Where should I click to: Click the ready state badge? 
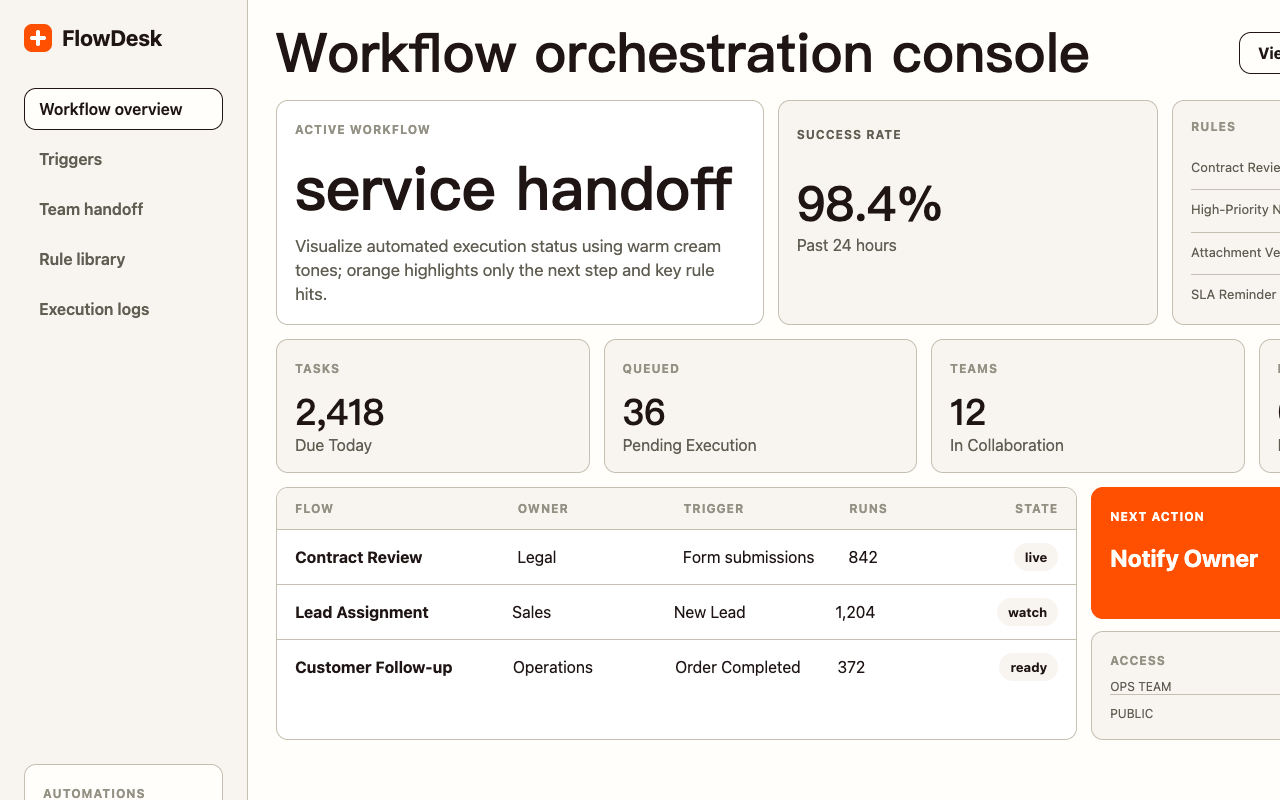(1028, 667)
